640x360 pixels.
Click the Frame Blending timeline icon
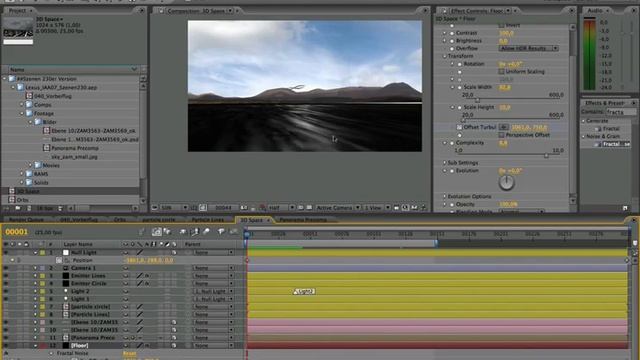(x=195, y=232)
